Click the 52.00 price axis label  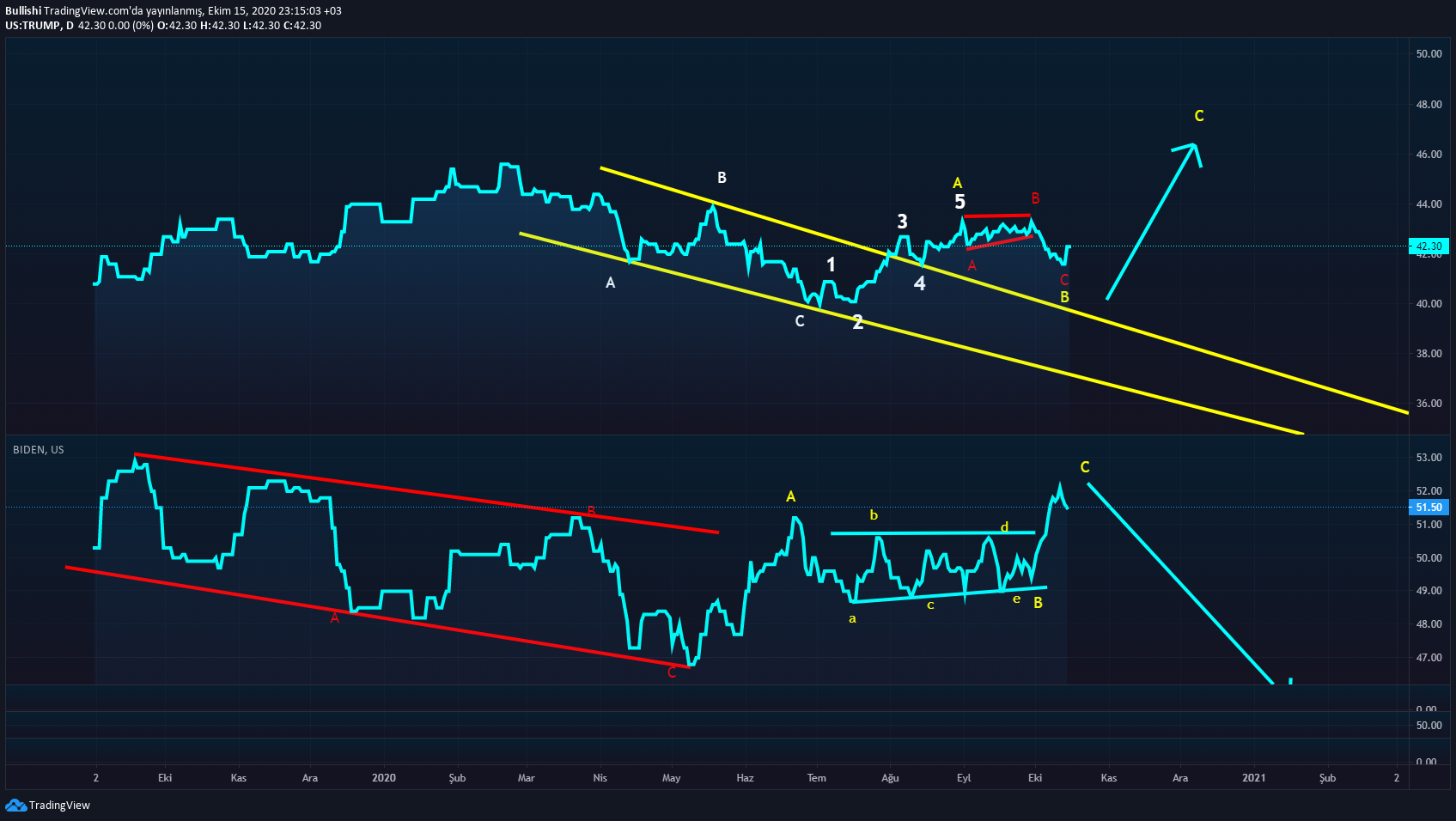point(1429,491)
